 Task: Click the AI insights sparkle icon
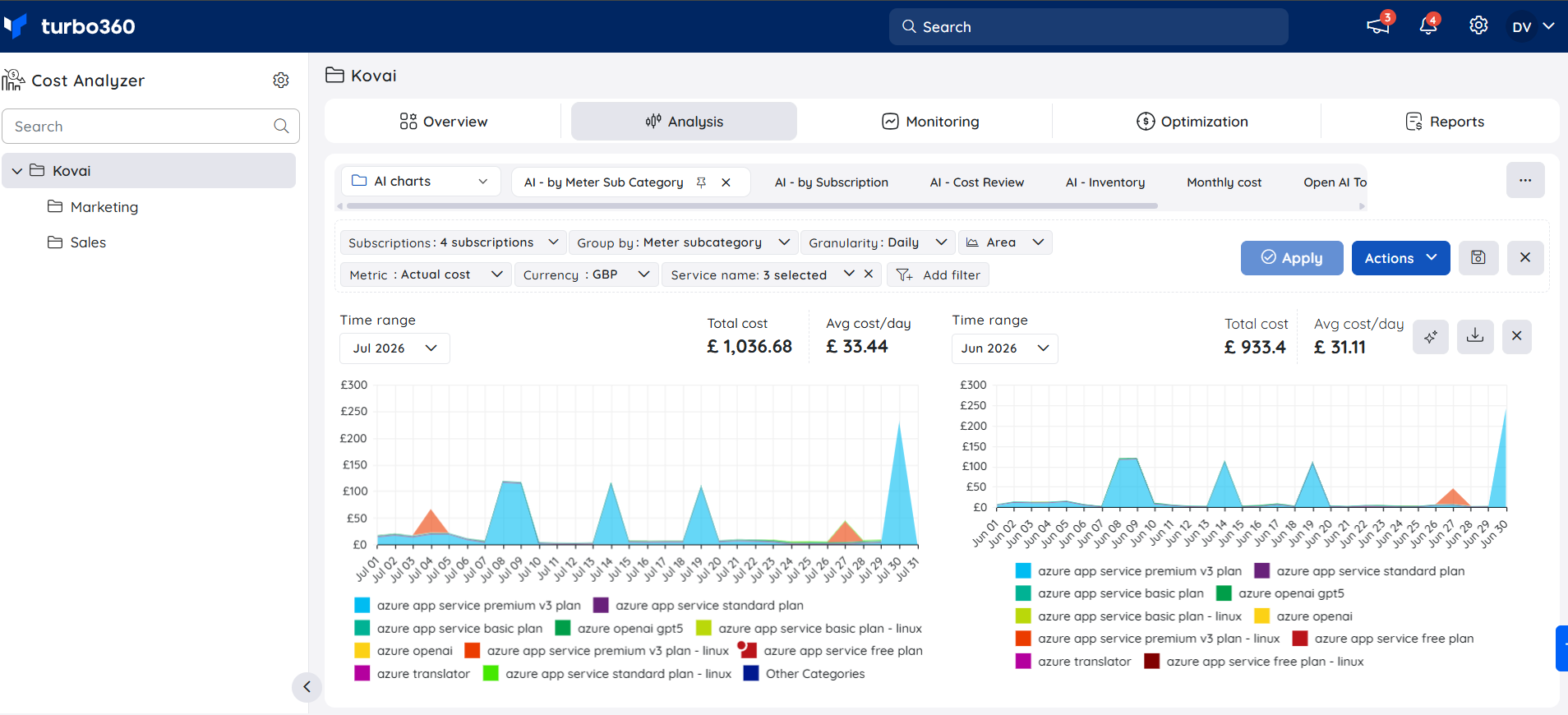(1431, 336)
